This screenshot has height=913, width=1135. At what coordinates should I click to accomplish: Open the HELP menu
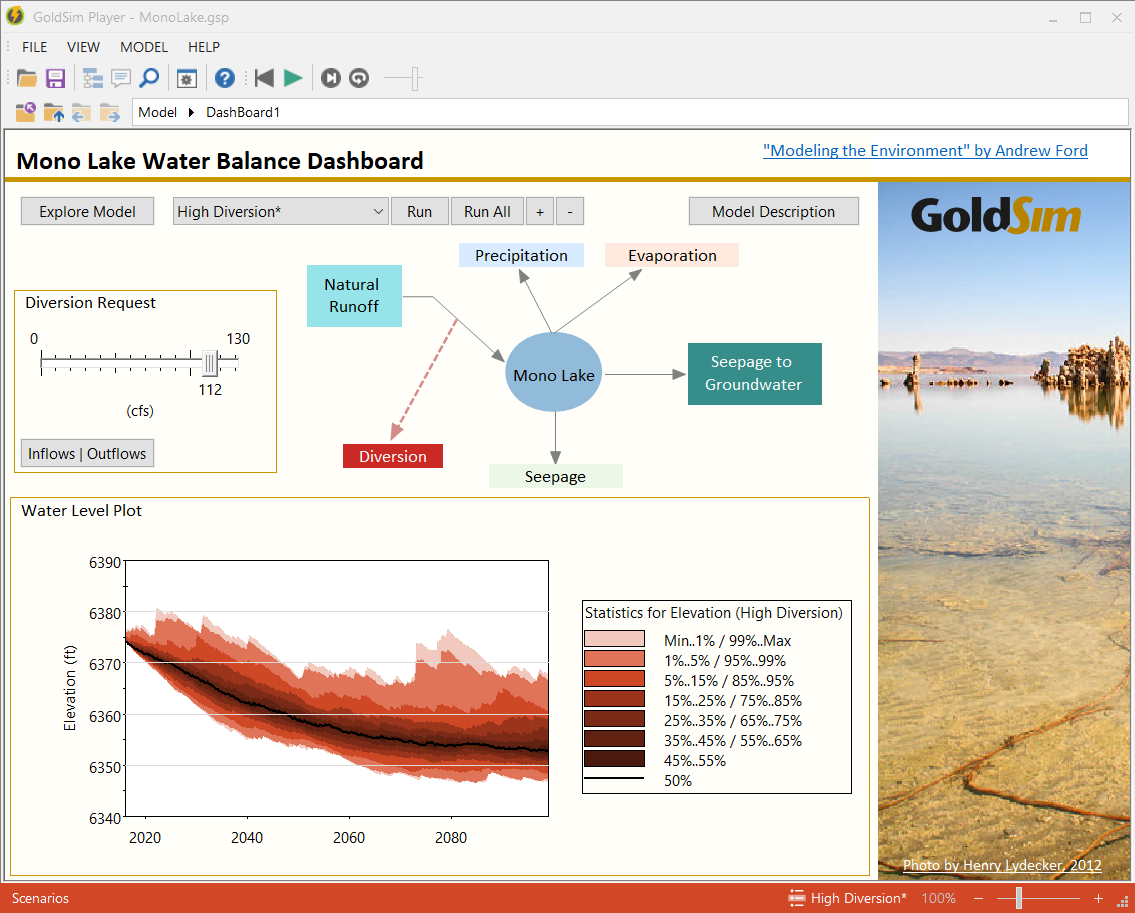(x=204, y=47)
